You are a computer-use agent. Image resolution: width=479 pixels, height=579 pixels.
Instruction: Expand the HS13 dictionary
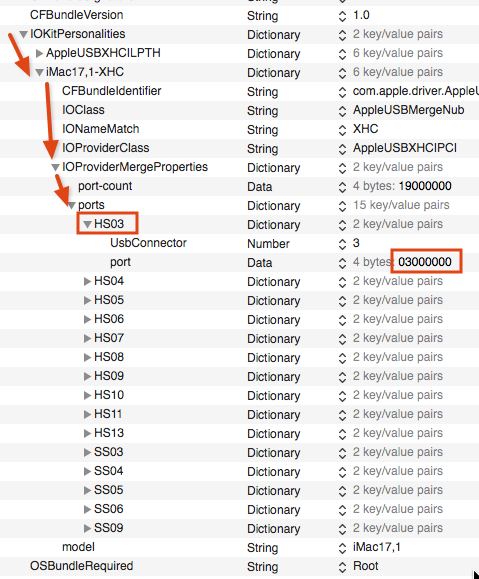(x=87, y=434)
